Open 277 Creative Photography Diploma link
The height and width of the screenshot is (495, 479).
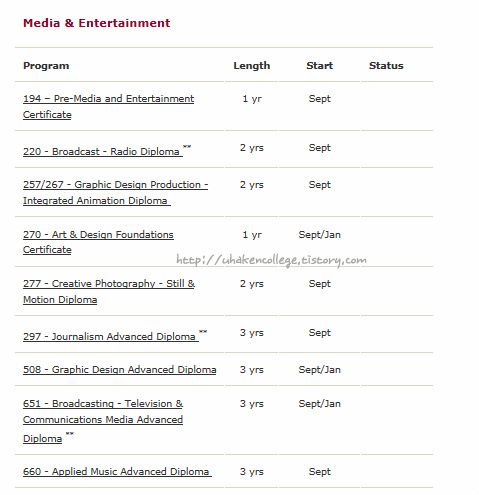click(109, 292)
